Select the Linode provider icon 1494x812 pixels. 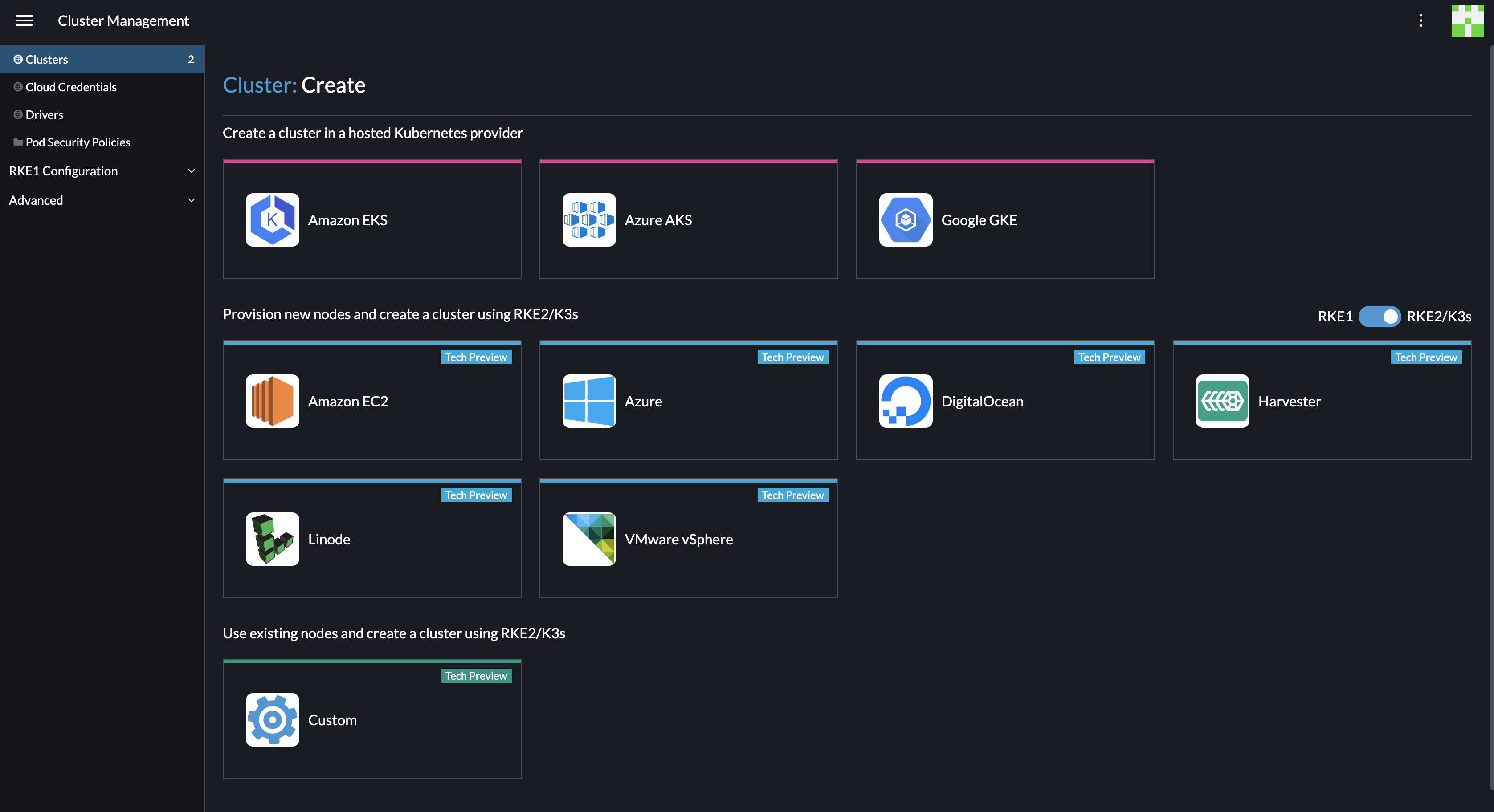[272, 539]
